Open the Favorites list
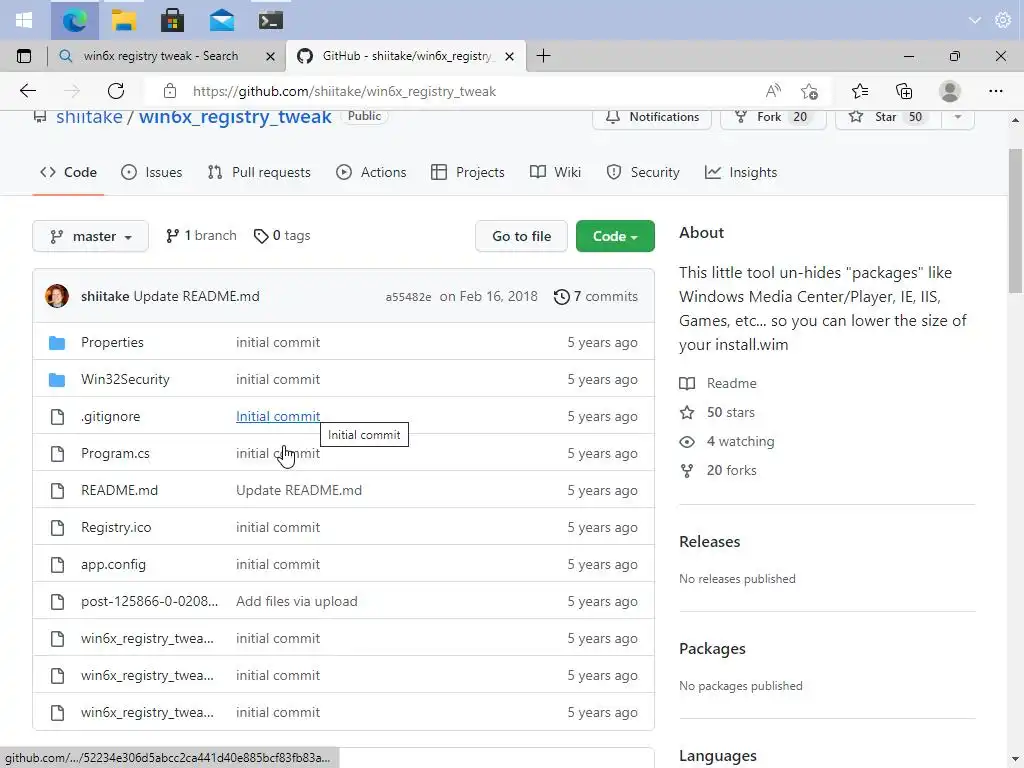Image resolution: width=1024 pixels, height=768 pixels. click(x=860, y=91)
